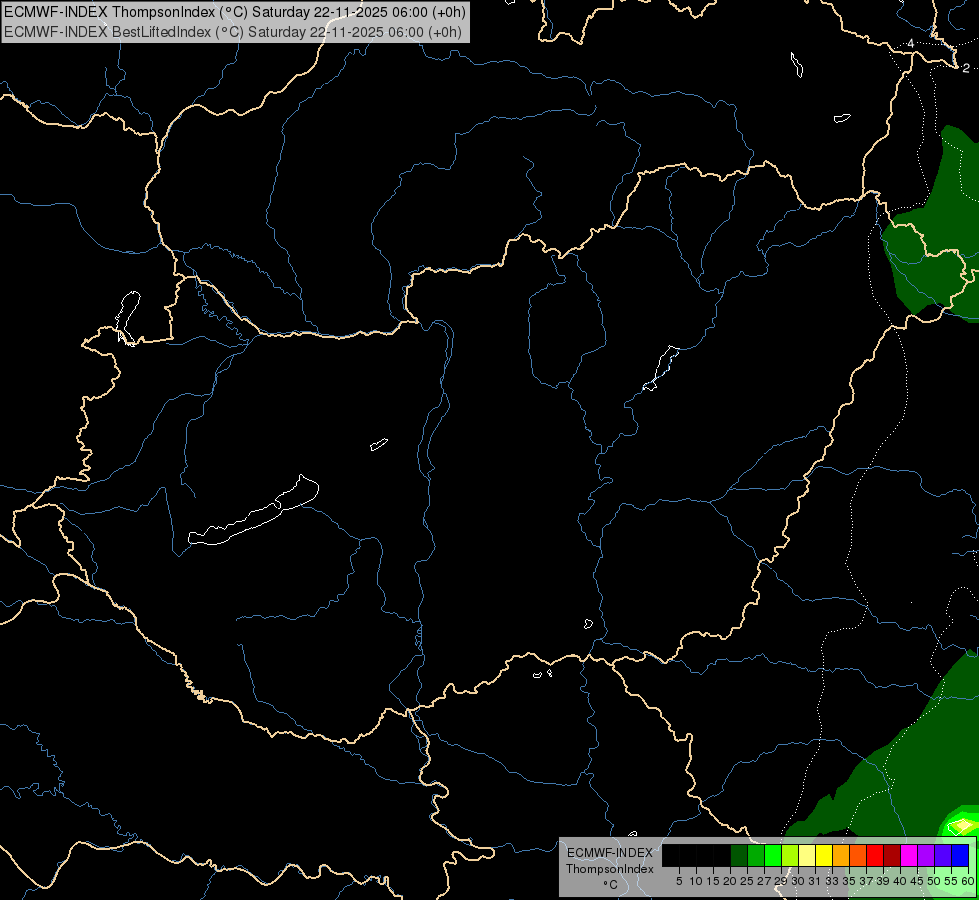Select the pale yellow 30–31 legend swatch

pos(807,855)
